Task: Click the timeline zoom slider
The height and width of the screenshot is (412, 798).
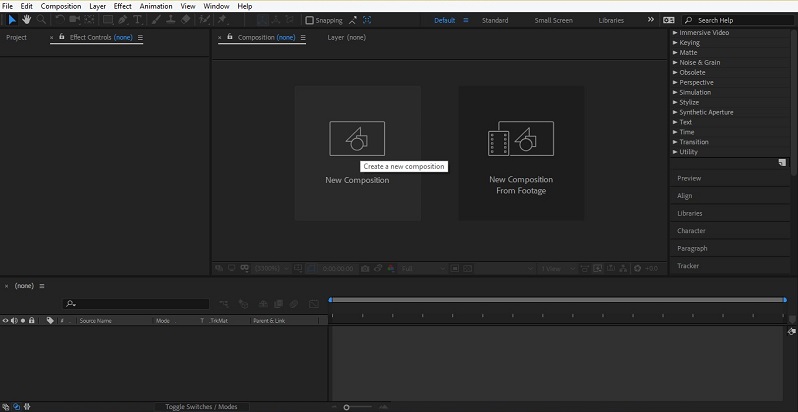Action: pyautogui.click(x=347, y=407)
